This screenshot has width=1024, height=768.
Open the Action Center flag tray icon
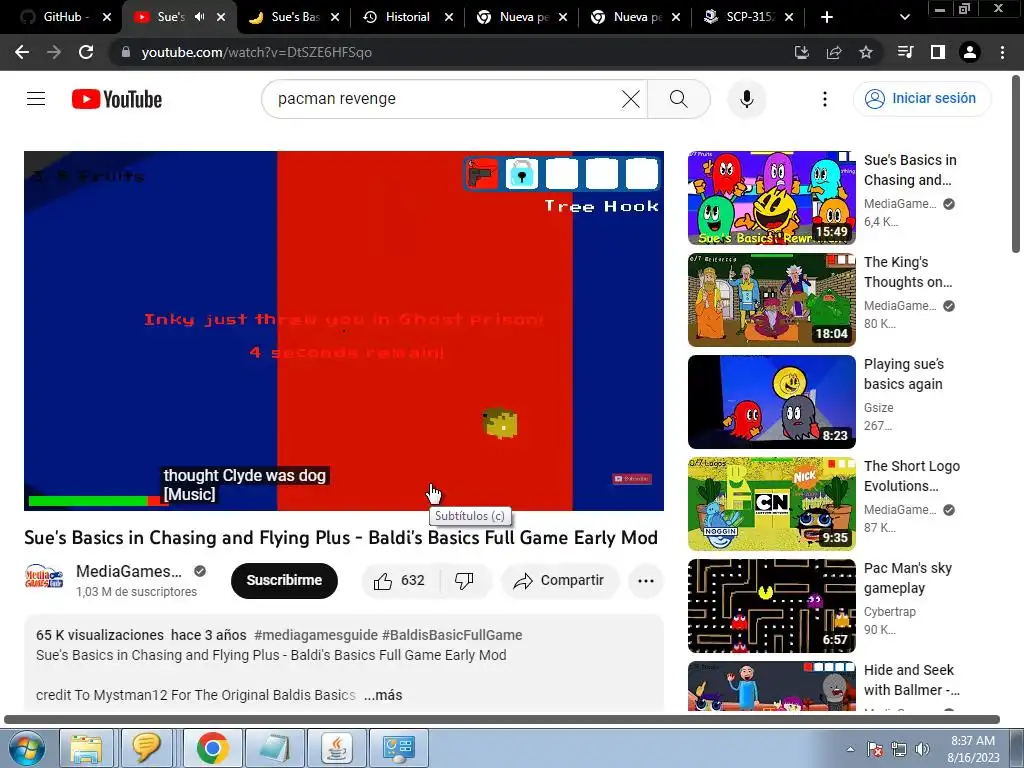(875, 749)
